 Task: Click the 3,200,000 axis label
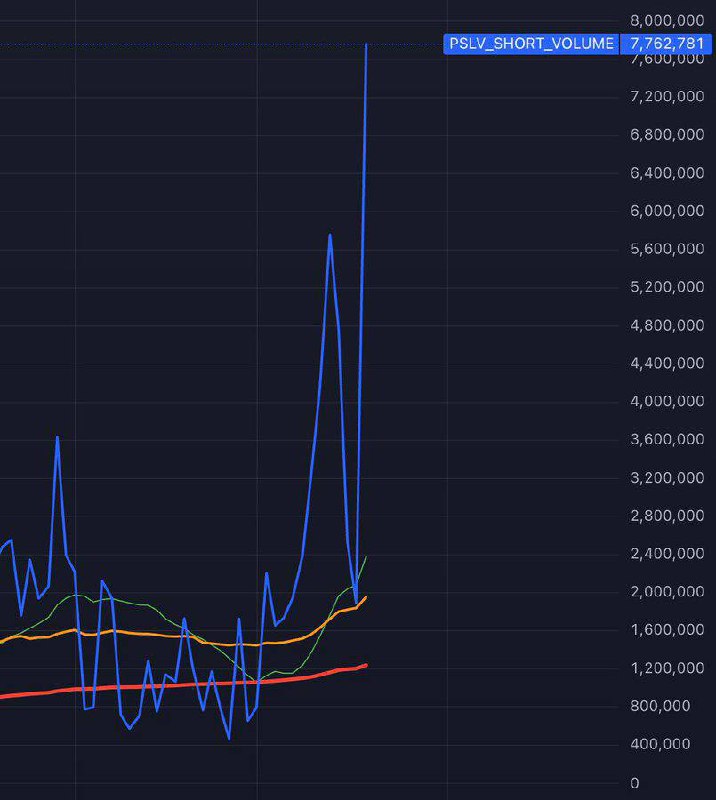[667, 478]
